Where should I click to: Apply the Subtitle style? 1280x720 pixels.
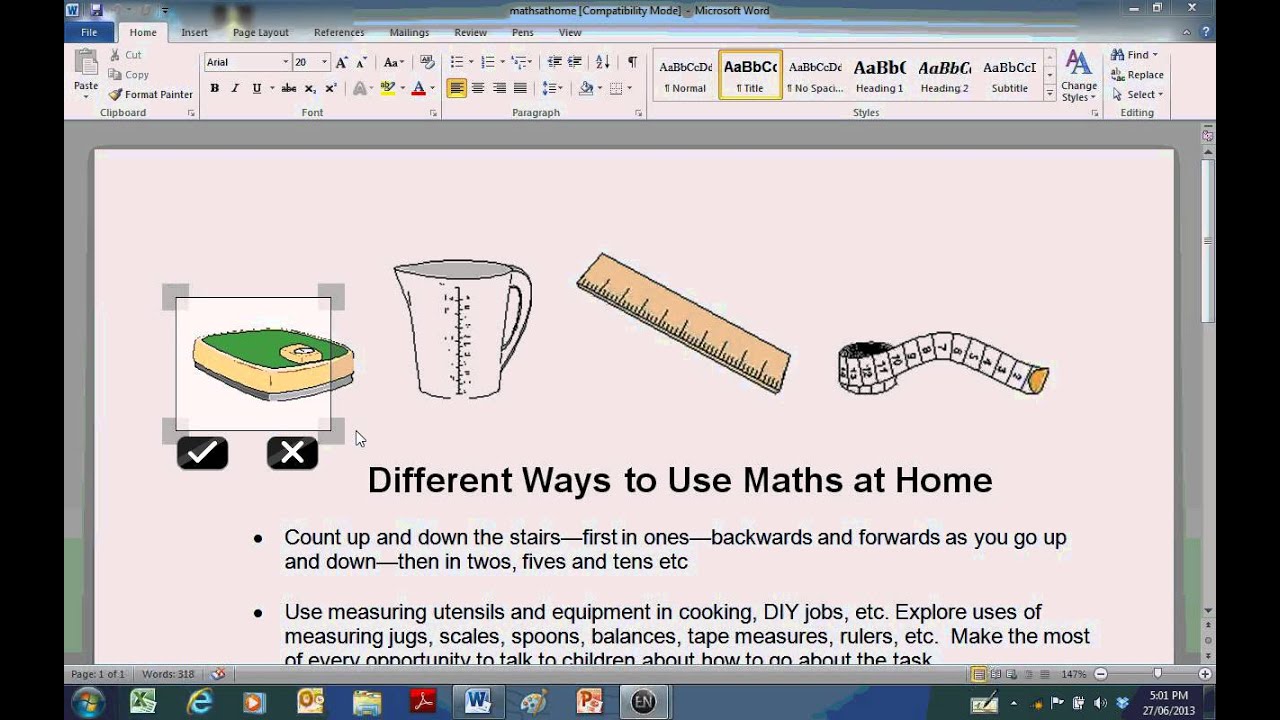tap(1009, 75)
